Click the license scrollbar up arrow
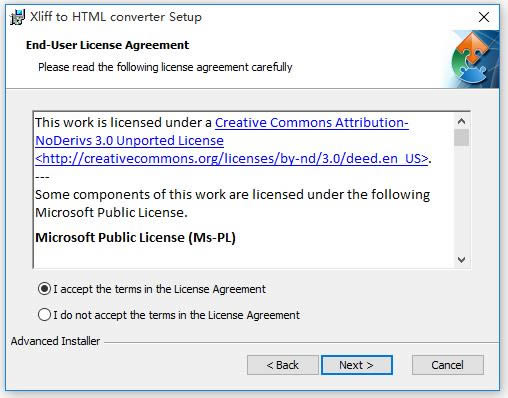This screenshot has height=398, width=508. click(x=461, y=121)
